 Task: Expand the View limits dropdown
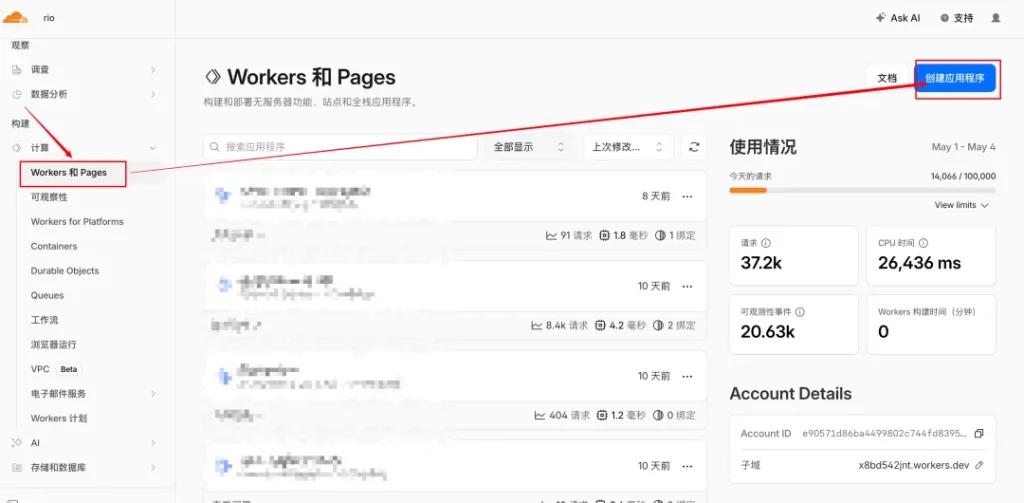coord(961,205)
